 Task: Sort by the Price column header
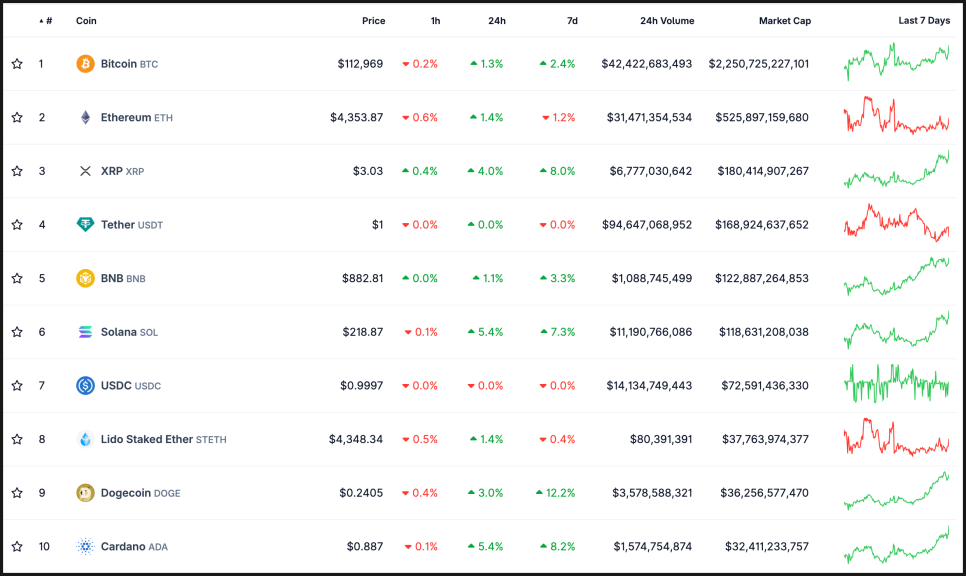click(373, 20)
